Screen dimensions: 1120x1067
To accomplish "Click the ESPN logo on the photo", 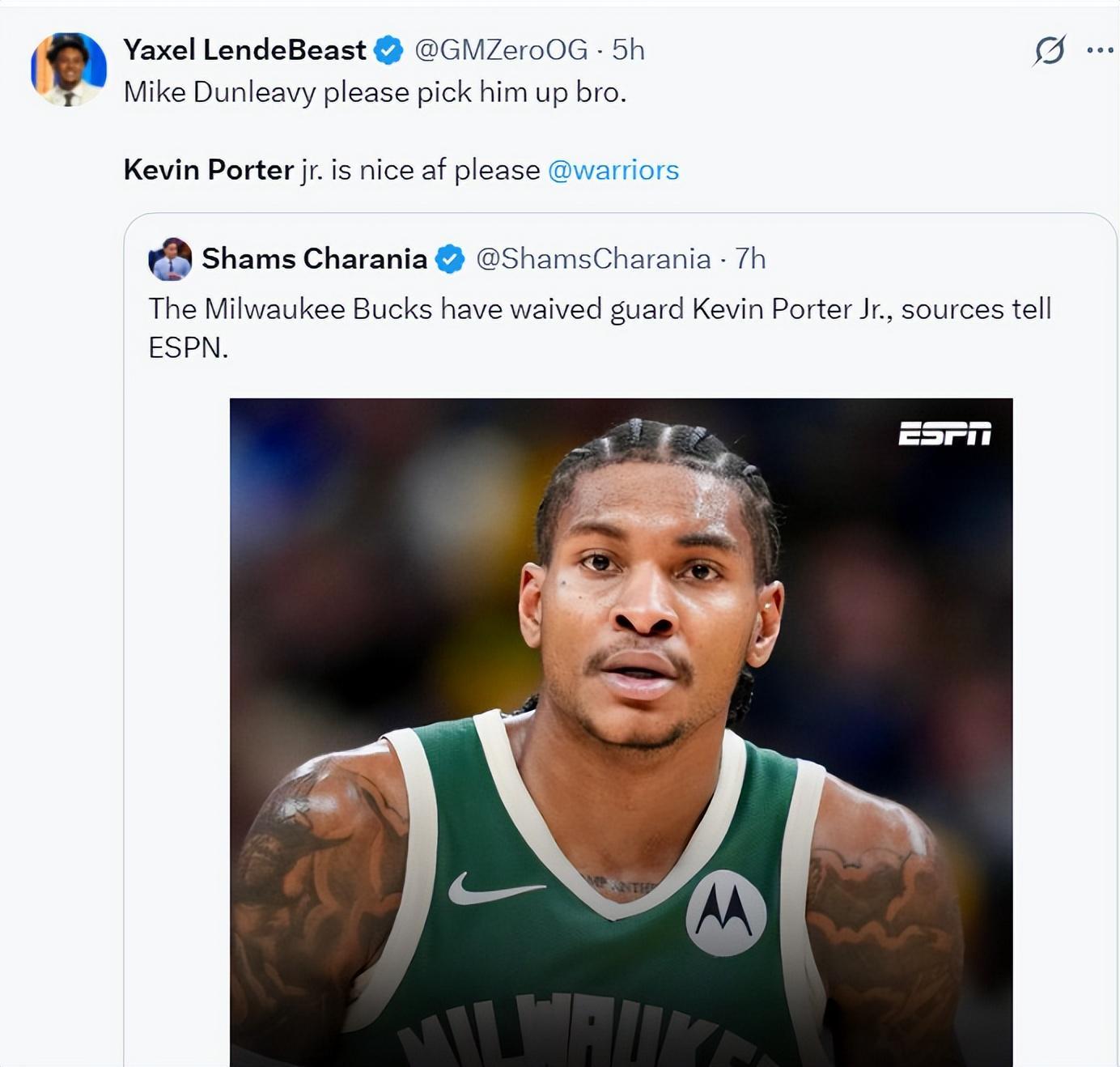I will (x=944, y=434).
